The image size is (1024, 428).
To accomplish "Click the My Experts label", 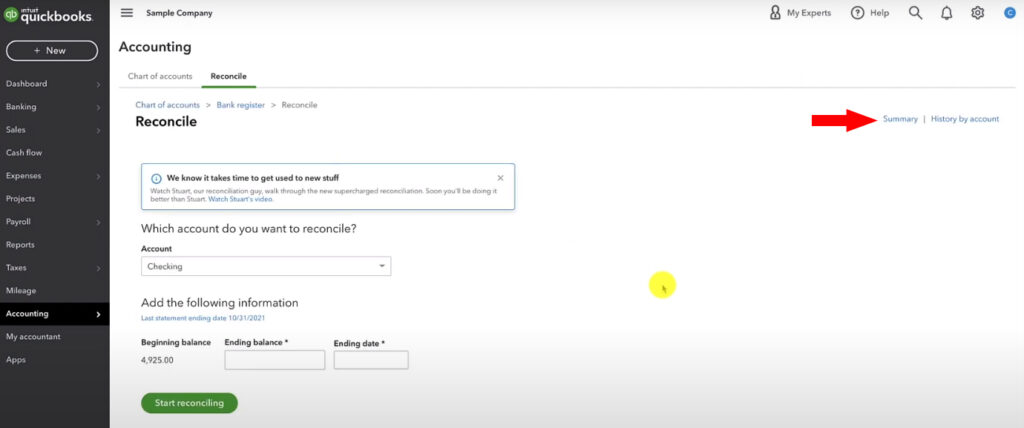I will 809,13.
